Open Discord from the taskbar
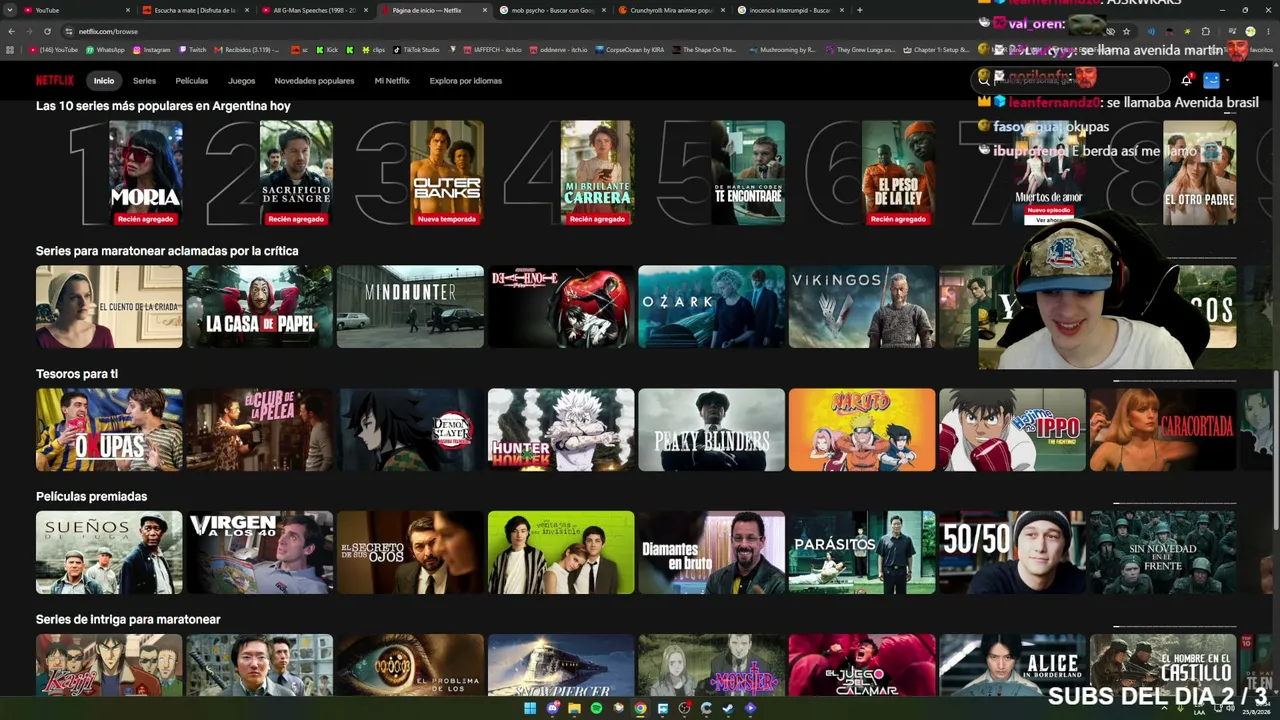 point(552,708)
